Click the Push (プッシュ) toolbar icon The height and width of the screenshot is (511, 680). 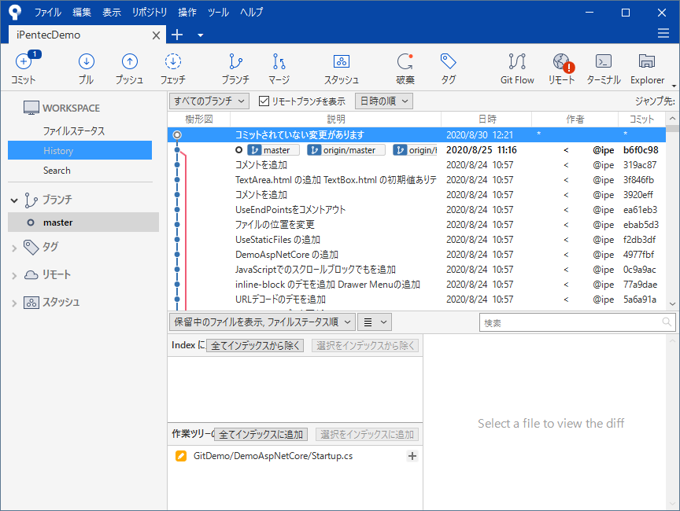pos(129,68)
